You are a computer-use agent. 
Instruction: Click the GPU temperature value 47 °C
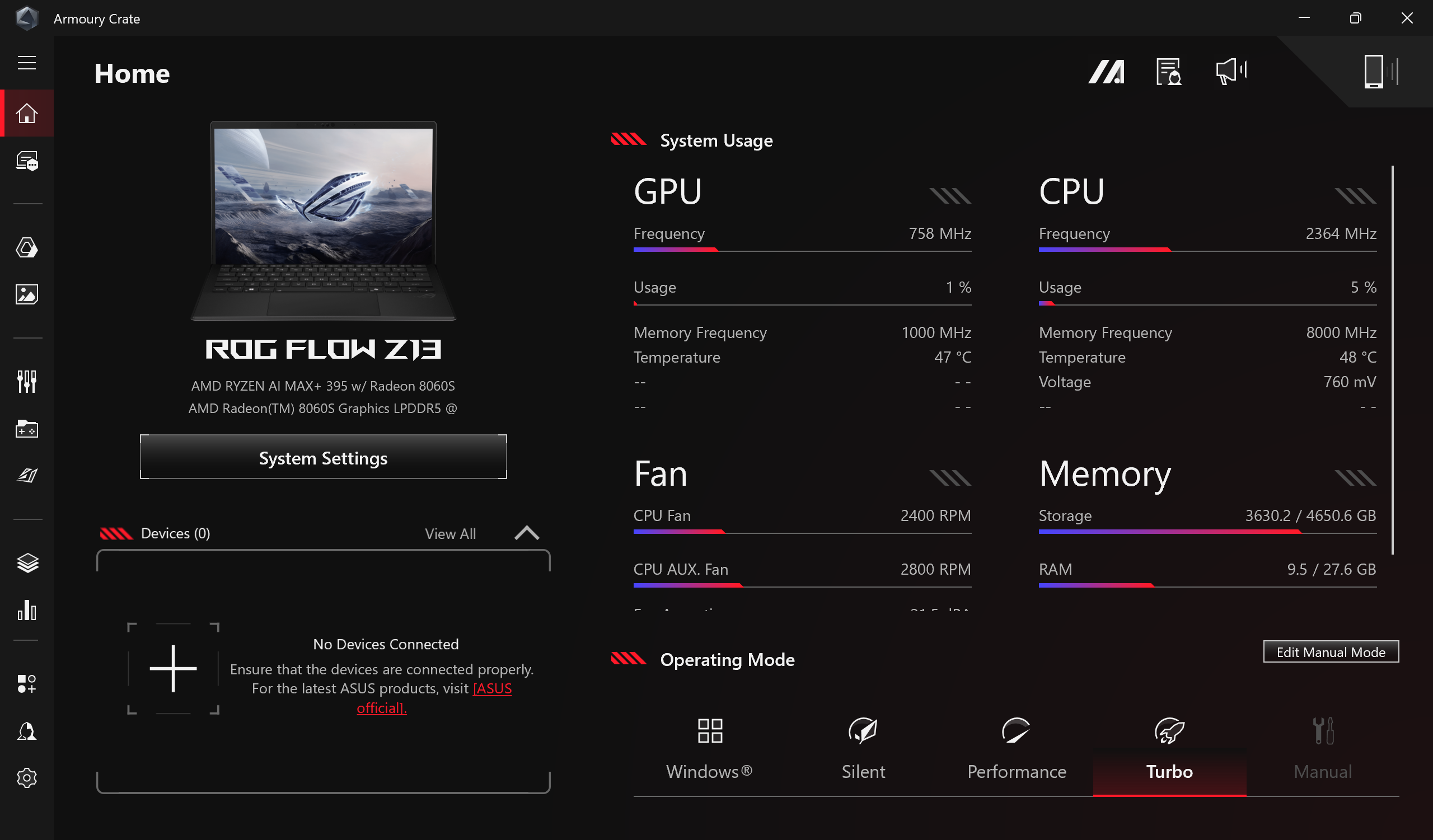(953, 357)
